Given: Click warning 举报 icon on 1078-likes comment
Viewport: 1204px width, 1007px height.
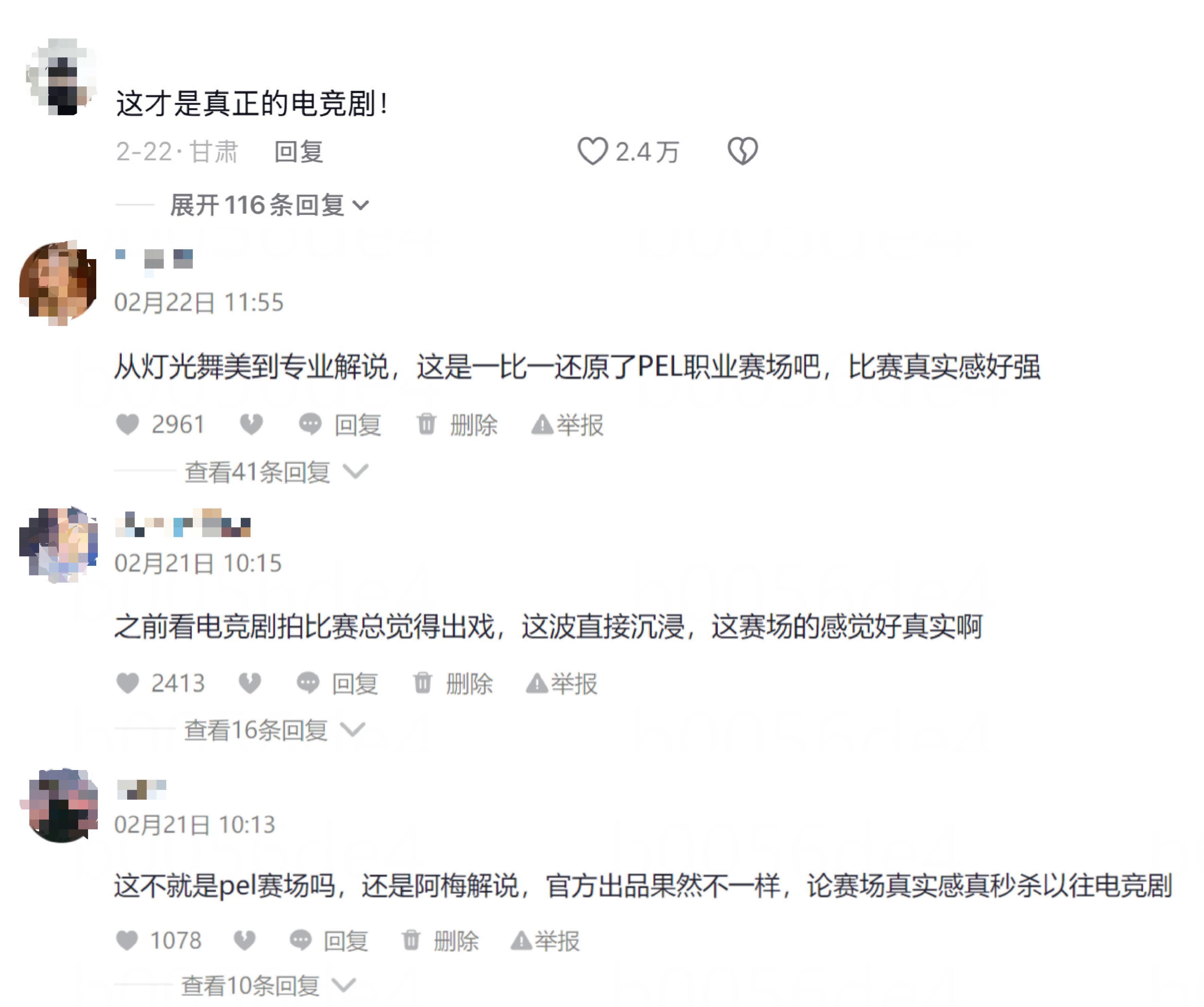Looking at the screenshot, I should (x=521, y=941).
